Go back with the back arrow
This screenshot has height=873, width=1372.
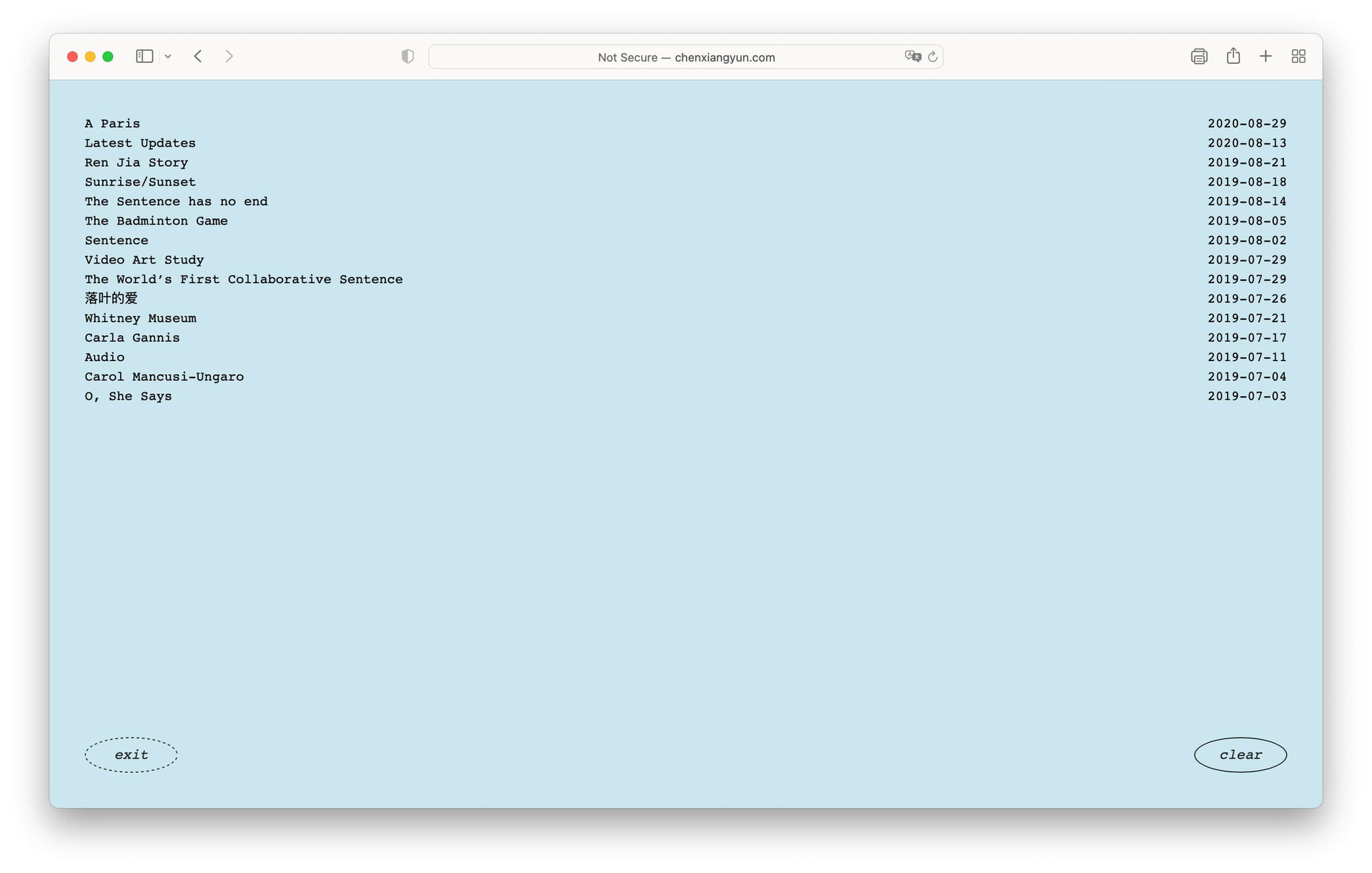coord(198,56)
